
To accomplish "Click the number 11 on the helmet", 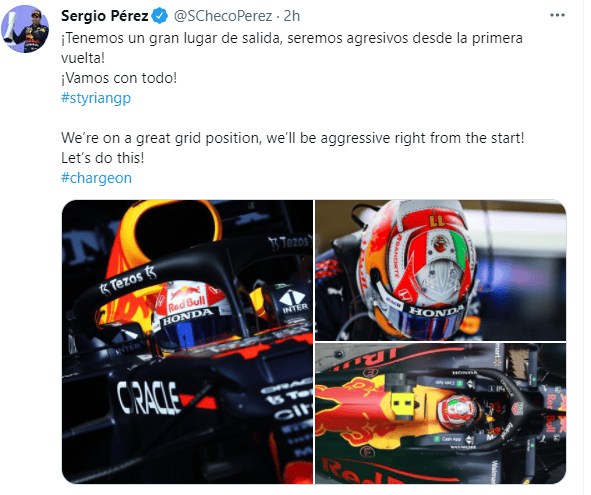I will [x=437, y=221].
